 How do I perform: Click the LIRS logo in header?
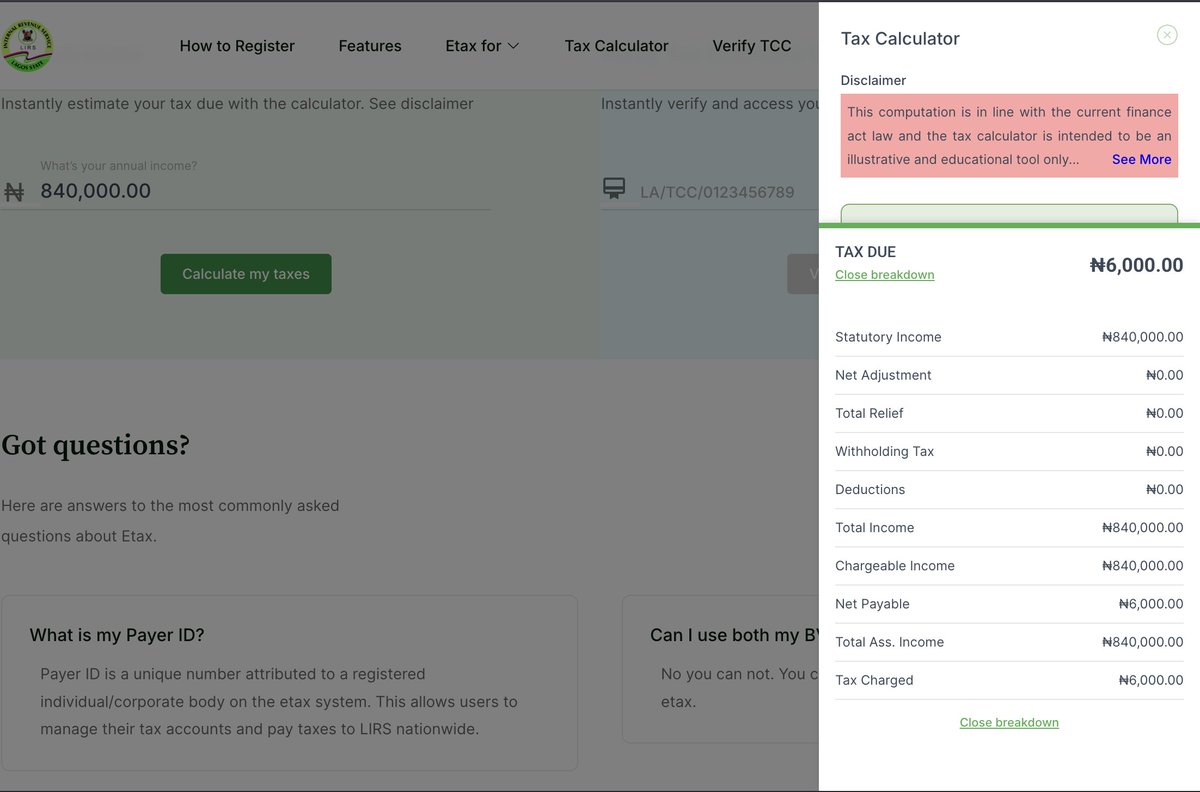pyautogui.click(x=28, y=46)
